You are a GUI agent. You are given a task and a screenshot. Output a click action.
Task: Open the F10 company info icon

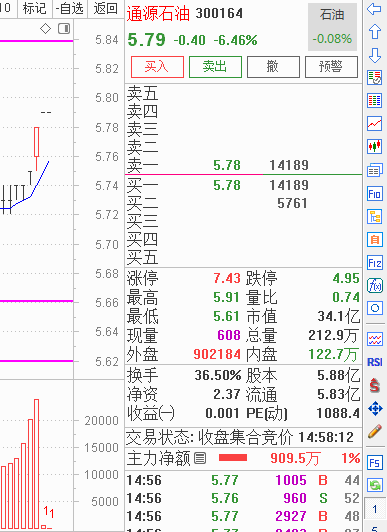374,194
